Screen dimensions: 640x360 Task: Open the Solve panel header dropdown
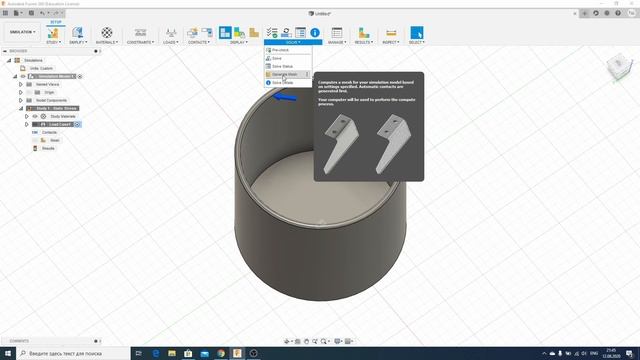point(293,42)
